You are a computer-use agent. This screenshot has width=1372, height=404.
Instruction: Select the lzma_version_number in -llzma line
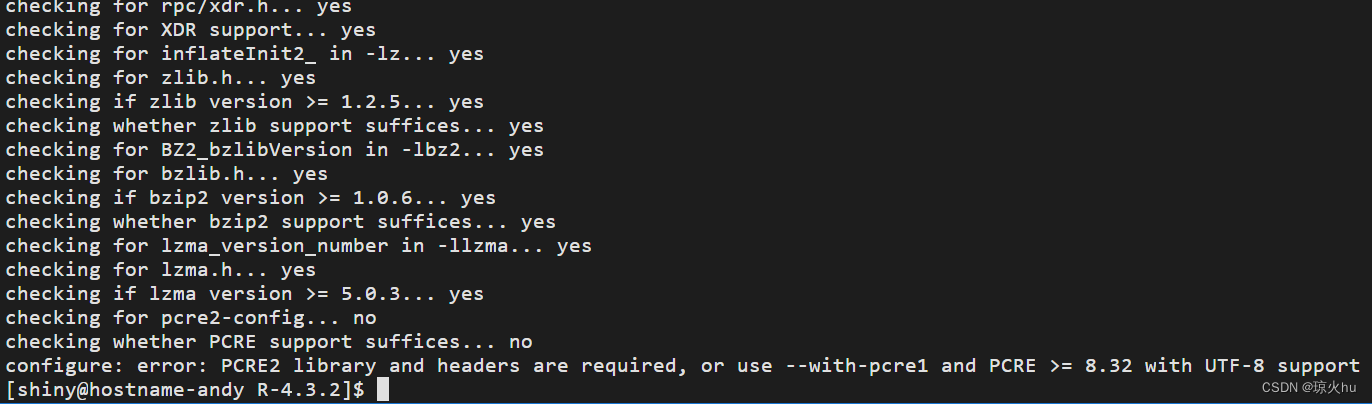[298, 246]
